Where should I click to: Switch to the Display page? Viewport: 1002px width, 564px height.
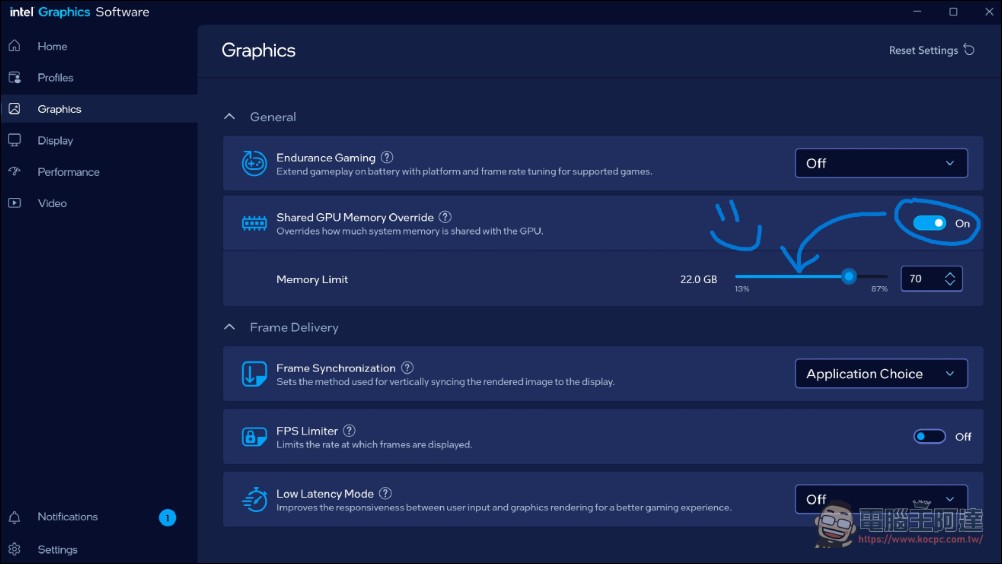[99, 140]
